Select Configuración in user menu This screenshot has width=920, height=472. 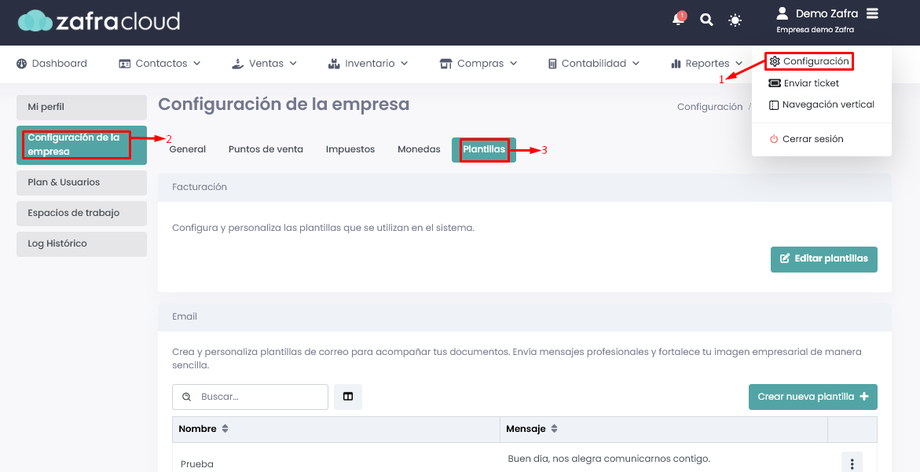click(x=809, y=61)
